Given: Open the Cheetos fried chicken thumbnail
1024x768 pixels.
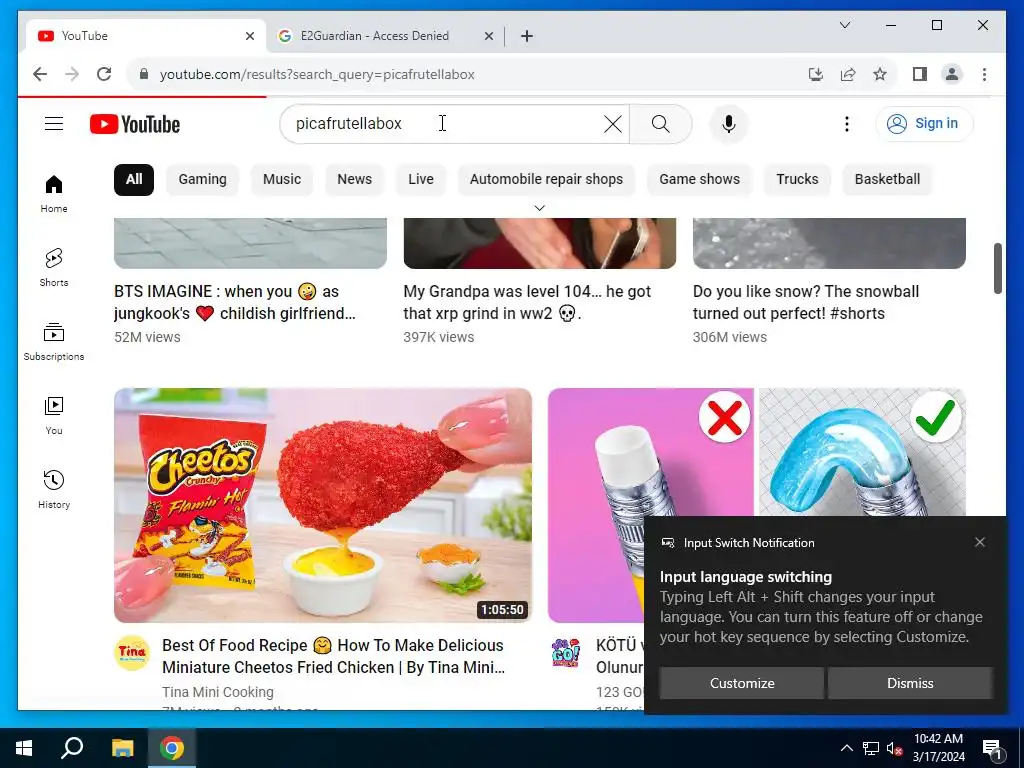Looking at the screenshot, I should click(x=323, y=505).
